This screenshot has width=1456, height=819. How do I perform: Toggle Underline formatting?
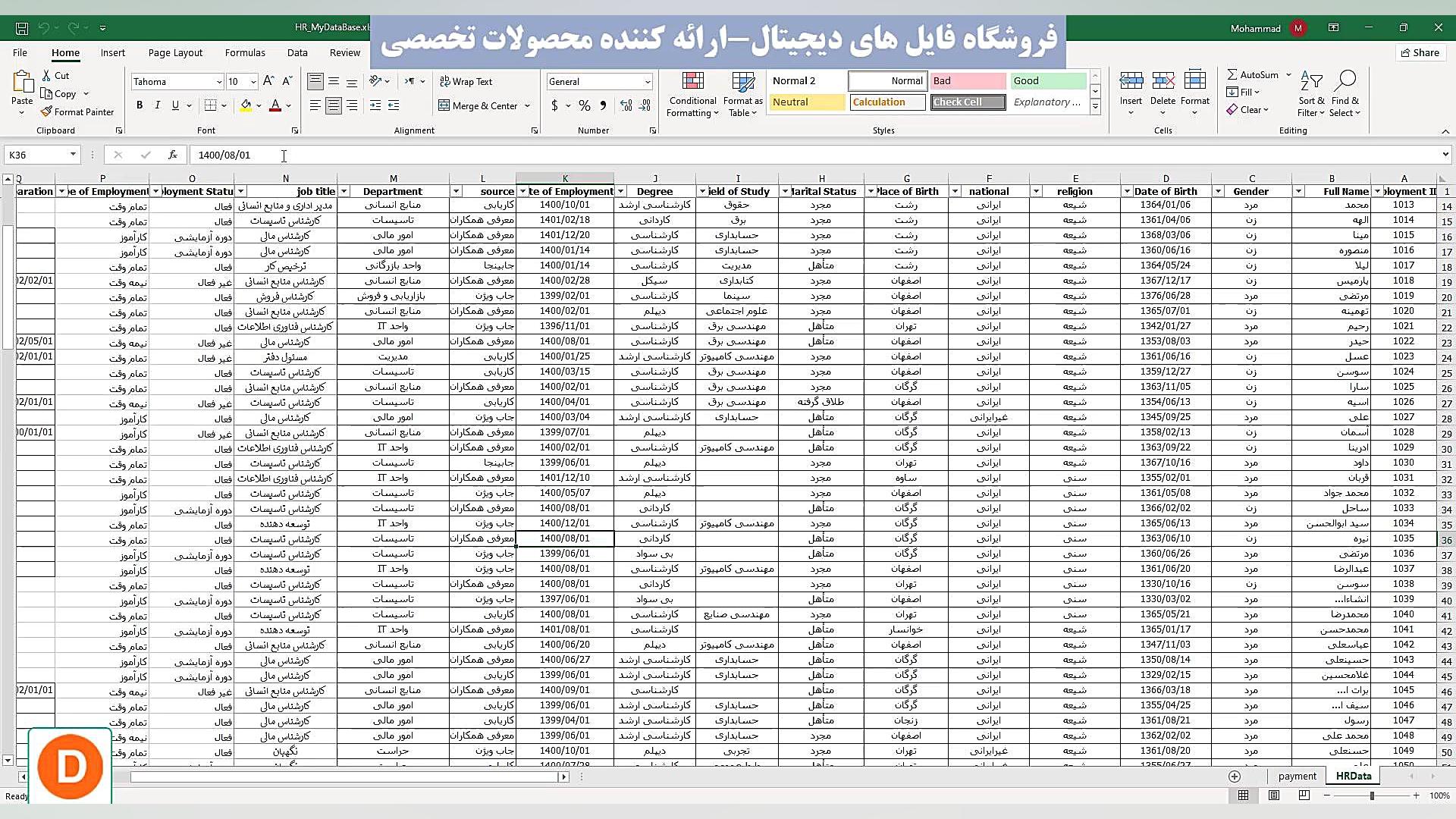pyautogui.click(x=176, y=105)
